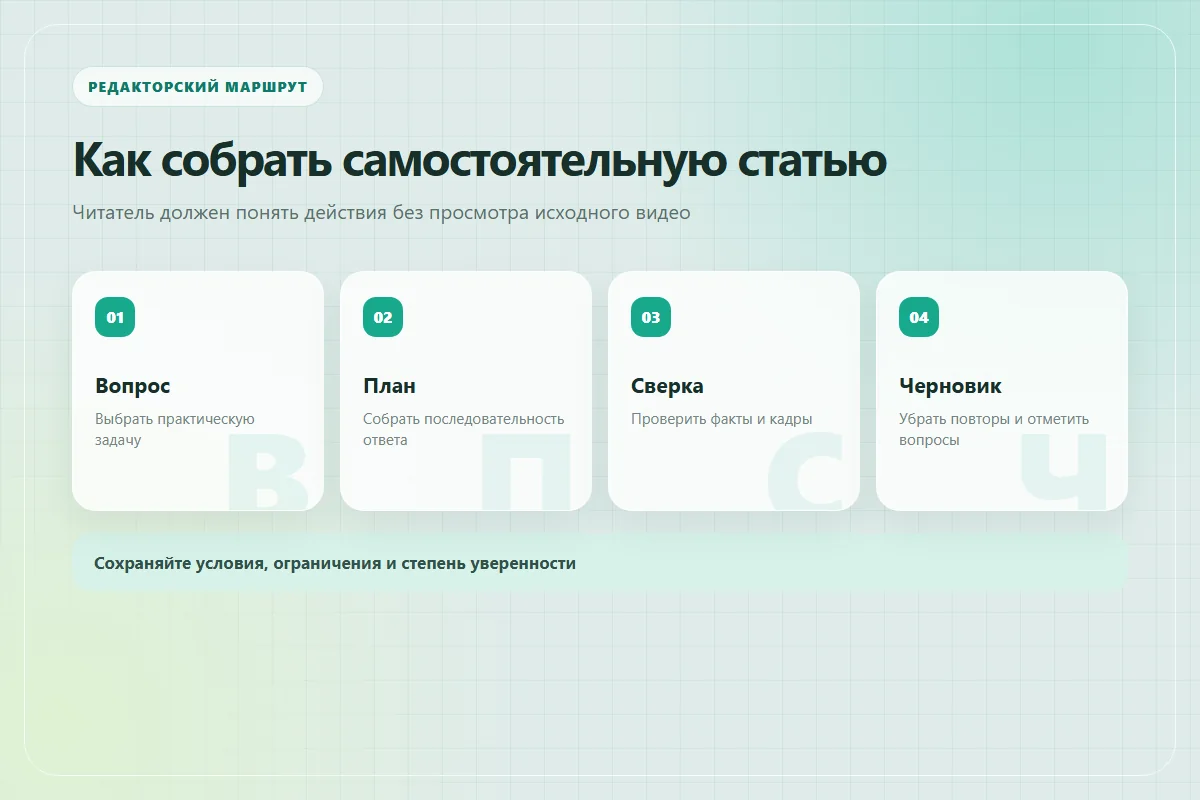Open the План card title
Viewport: 1200px width, 800px height.
coord(389,386)
